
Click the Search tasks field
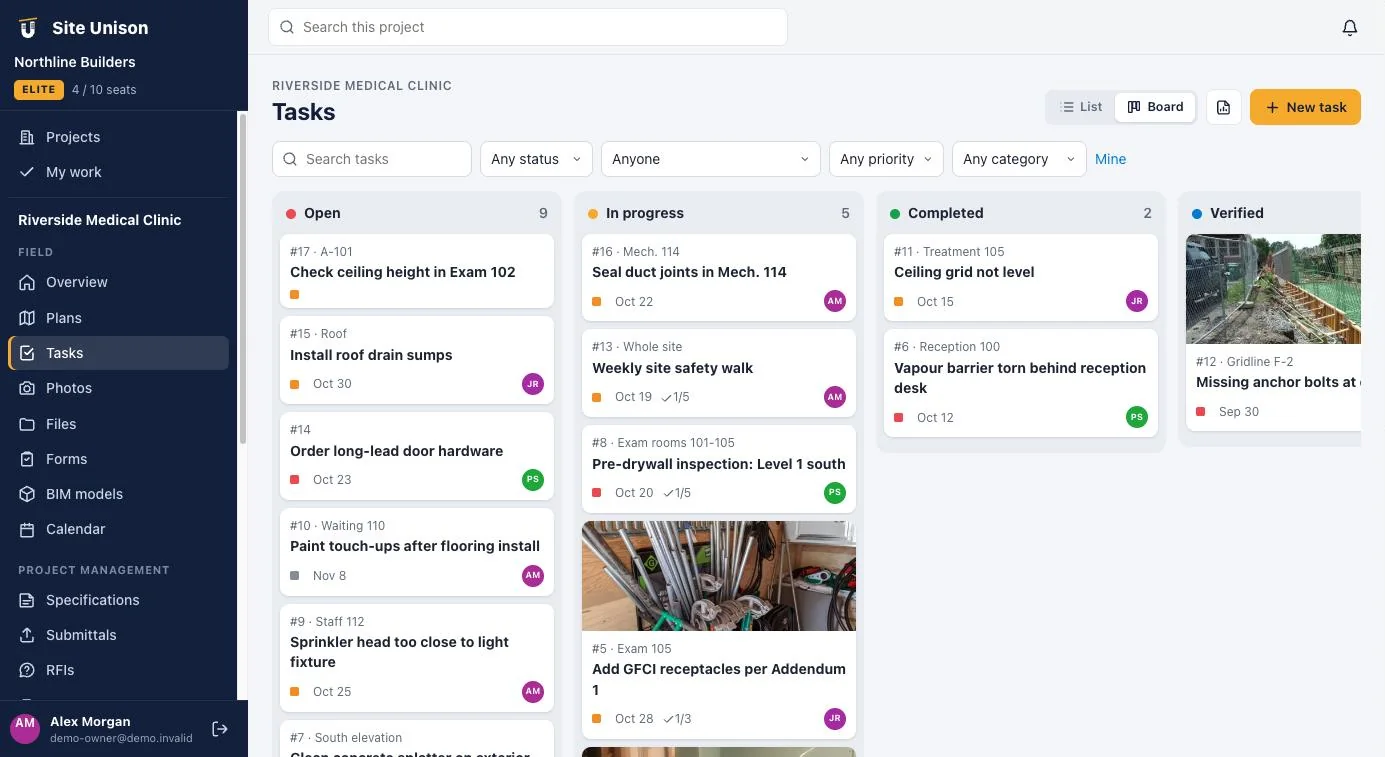pyautogui.click(x=372, y=159)
